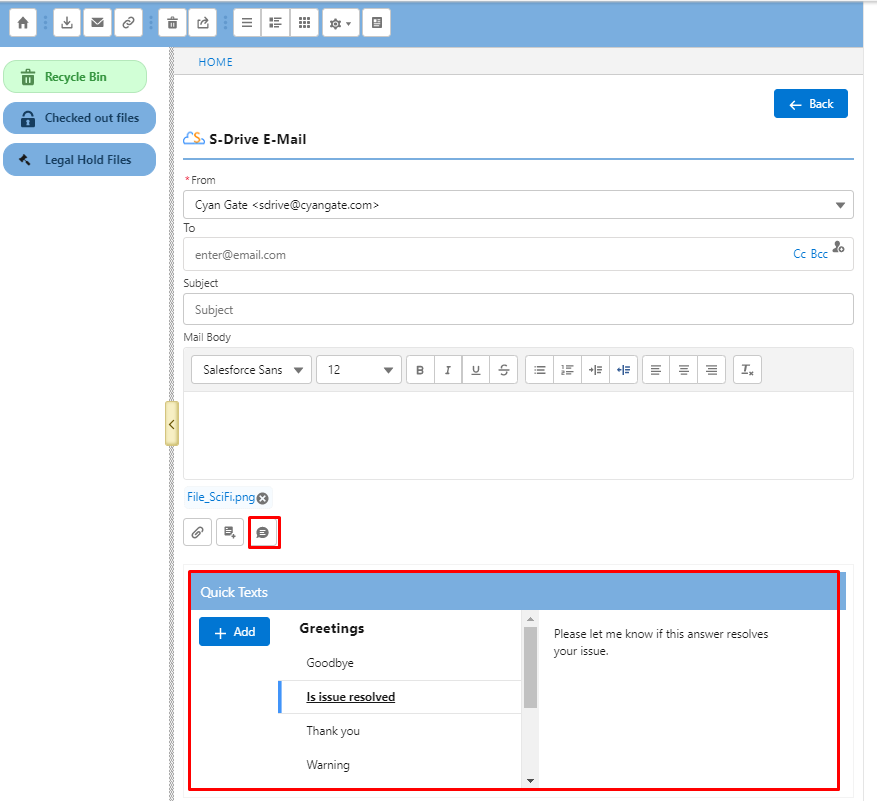Click the Home icon in top toolbar
The image size is (877, 801).
(22, 22)
